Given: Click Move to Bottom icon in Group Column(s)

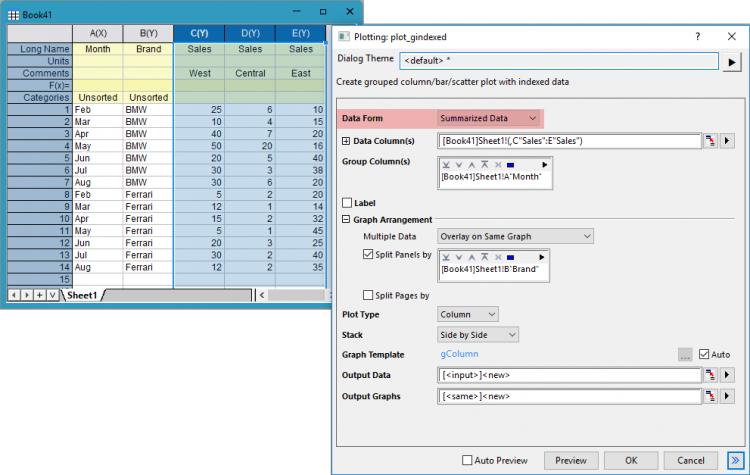Looking at the screenshot, I should [446, 165].
